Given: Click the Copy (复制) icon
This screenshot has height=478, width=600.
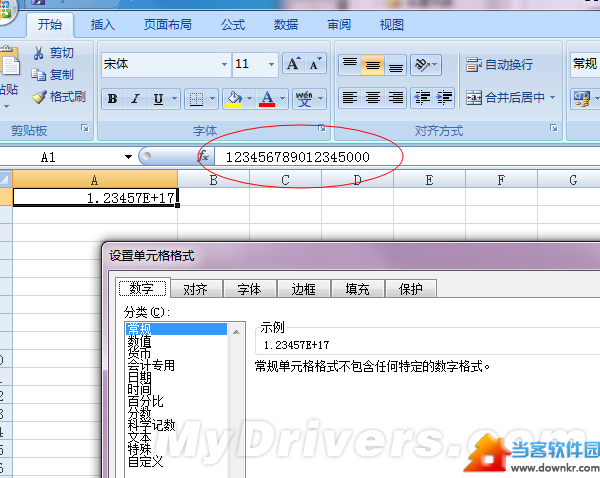Looking at the screenshot, I should pos(39,75).
